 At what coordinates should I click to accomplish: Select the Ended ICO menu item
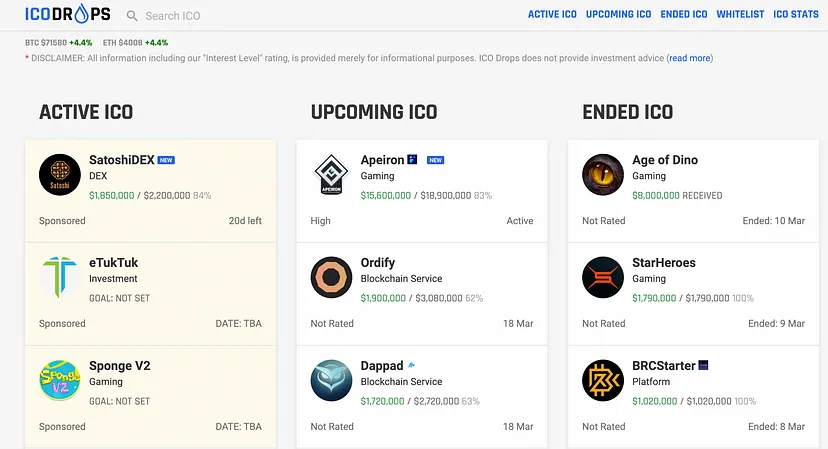tap(684, 15)
